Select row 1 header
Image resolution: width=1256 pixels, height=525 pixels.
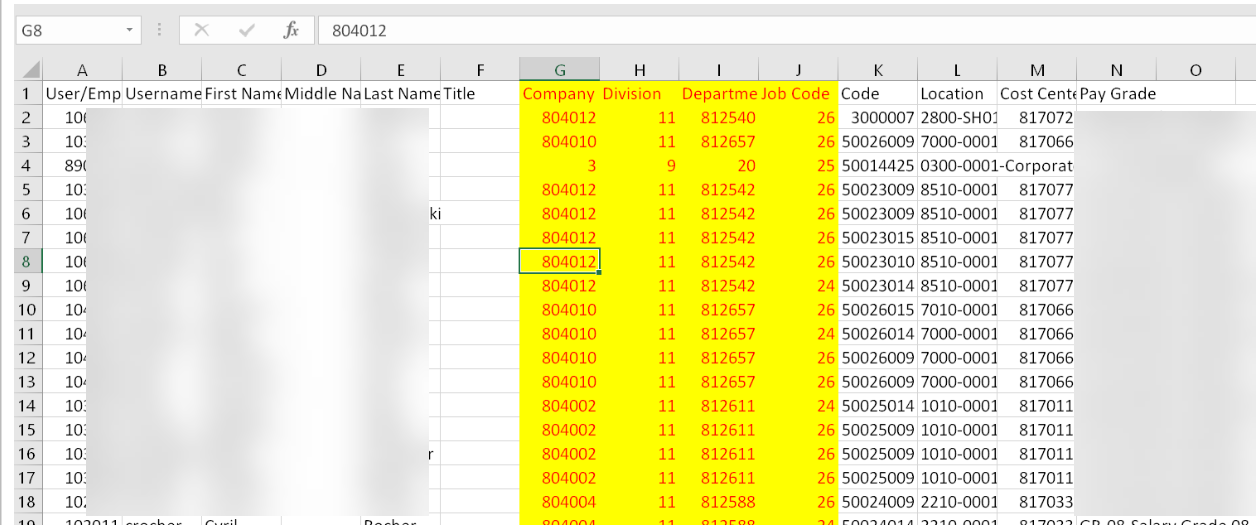point(29,93)
